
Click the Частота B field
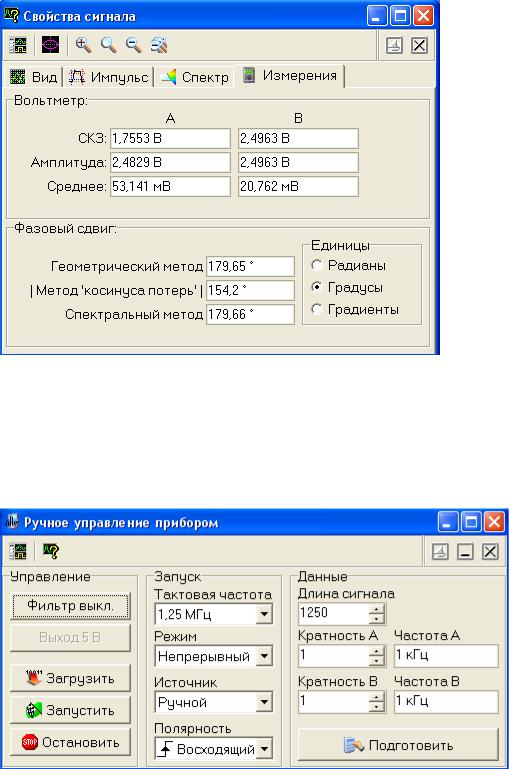click(446, 702)
